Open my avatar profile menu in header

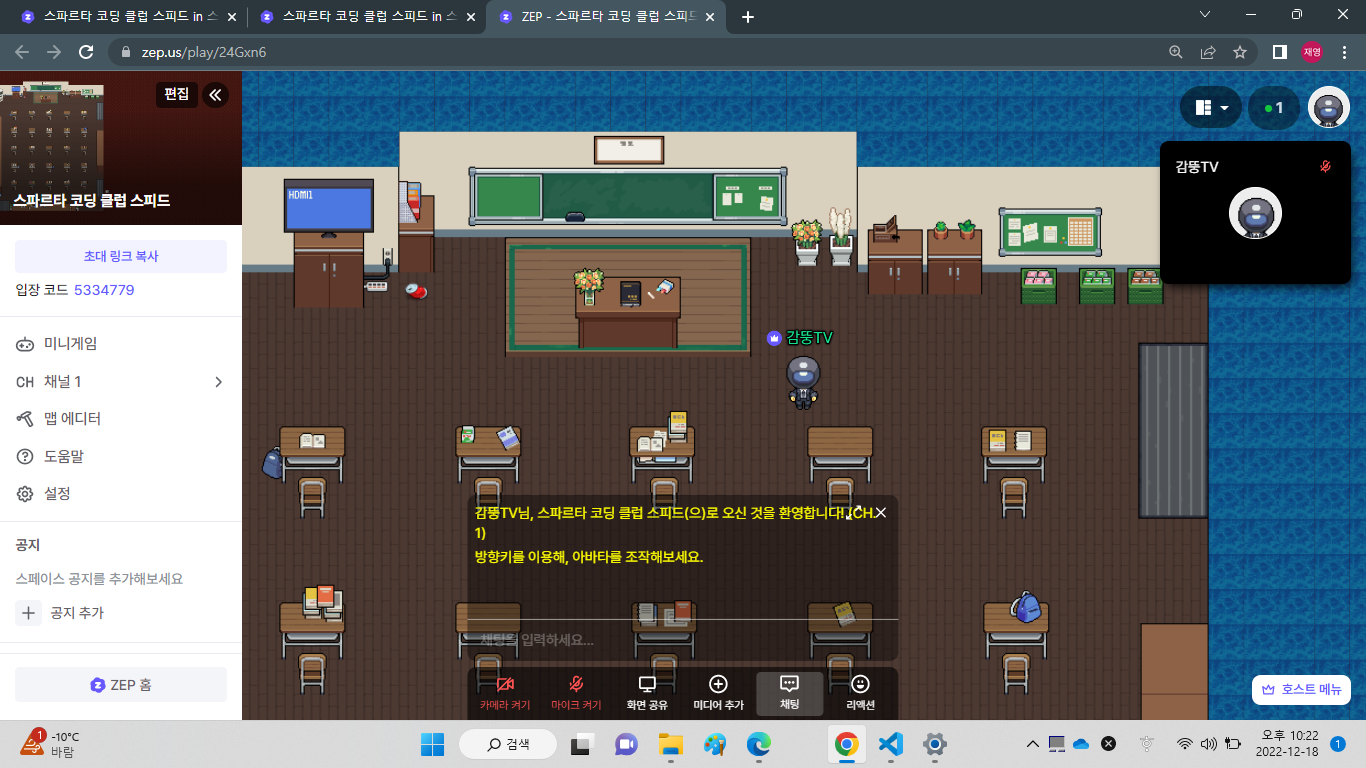coord(1329,108)
